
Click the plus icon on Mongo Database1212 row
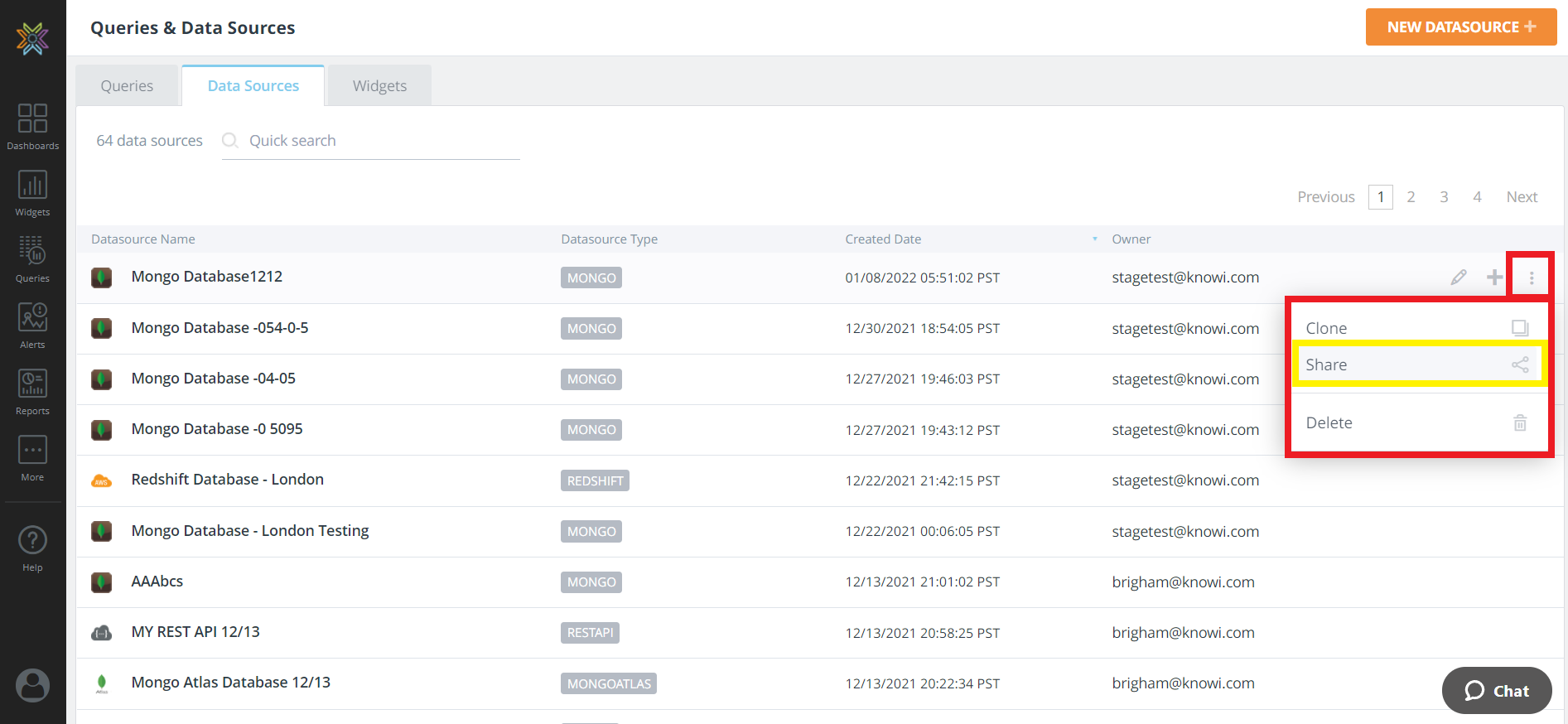(1494, 278)
